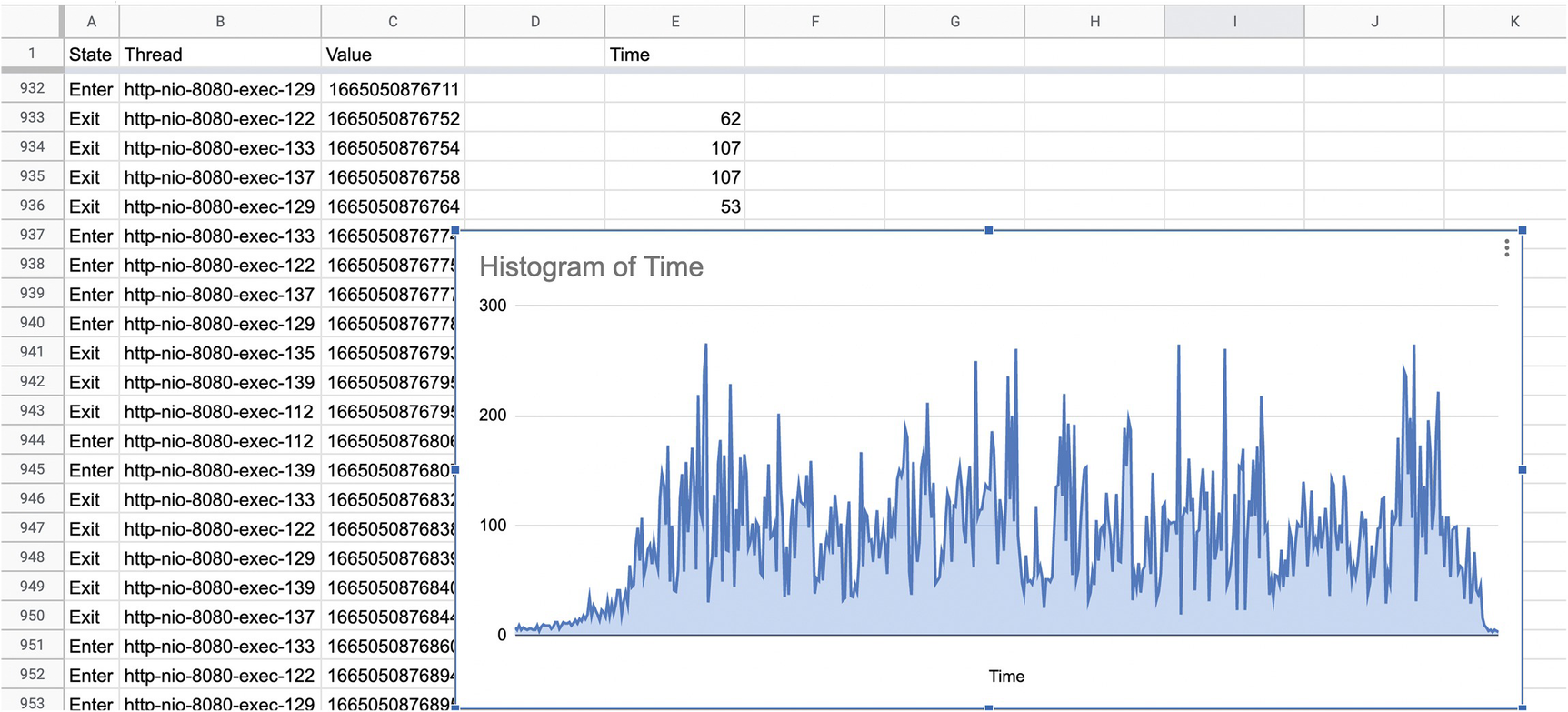Select column B header

(219, 21)
